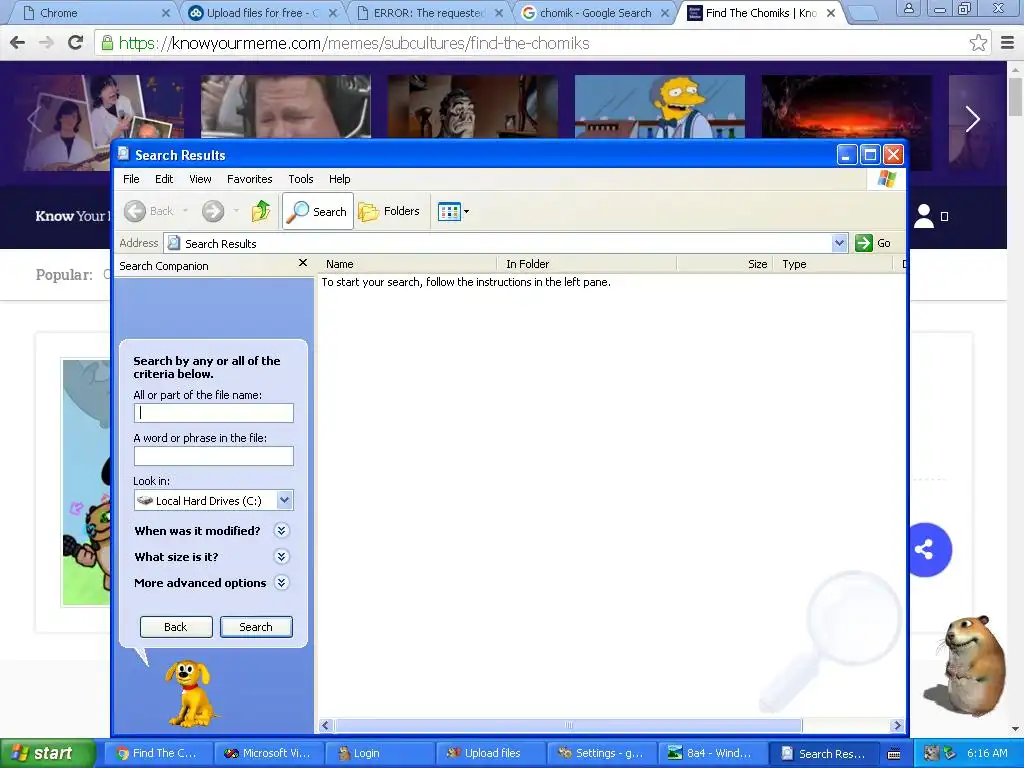Viewport: 1024px width, 768px height.
Task: Open the Help menu
Action: 340,179
